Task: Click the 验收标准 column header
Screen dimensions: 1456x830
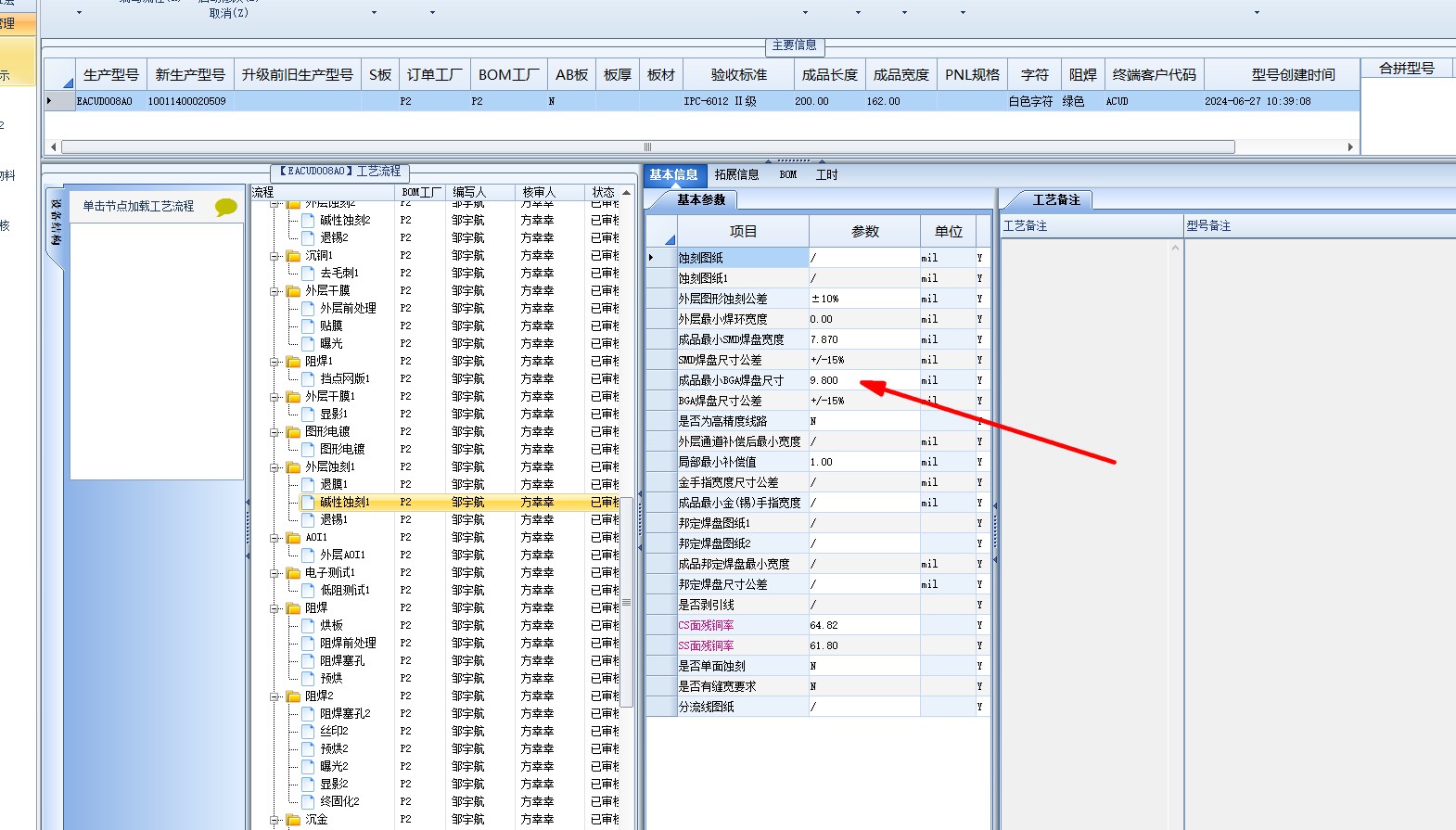Action: pyautogui.click(x=739, y=75)
